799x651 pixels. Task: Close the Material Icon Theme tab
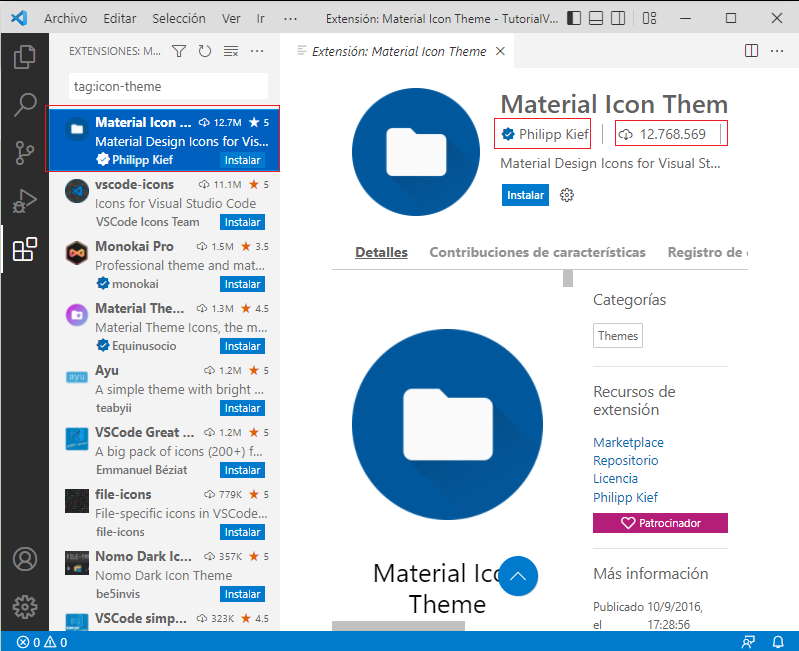pos(500,51)
